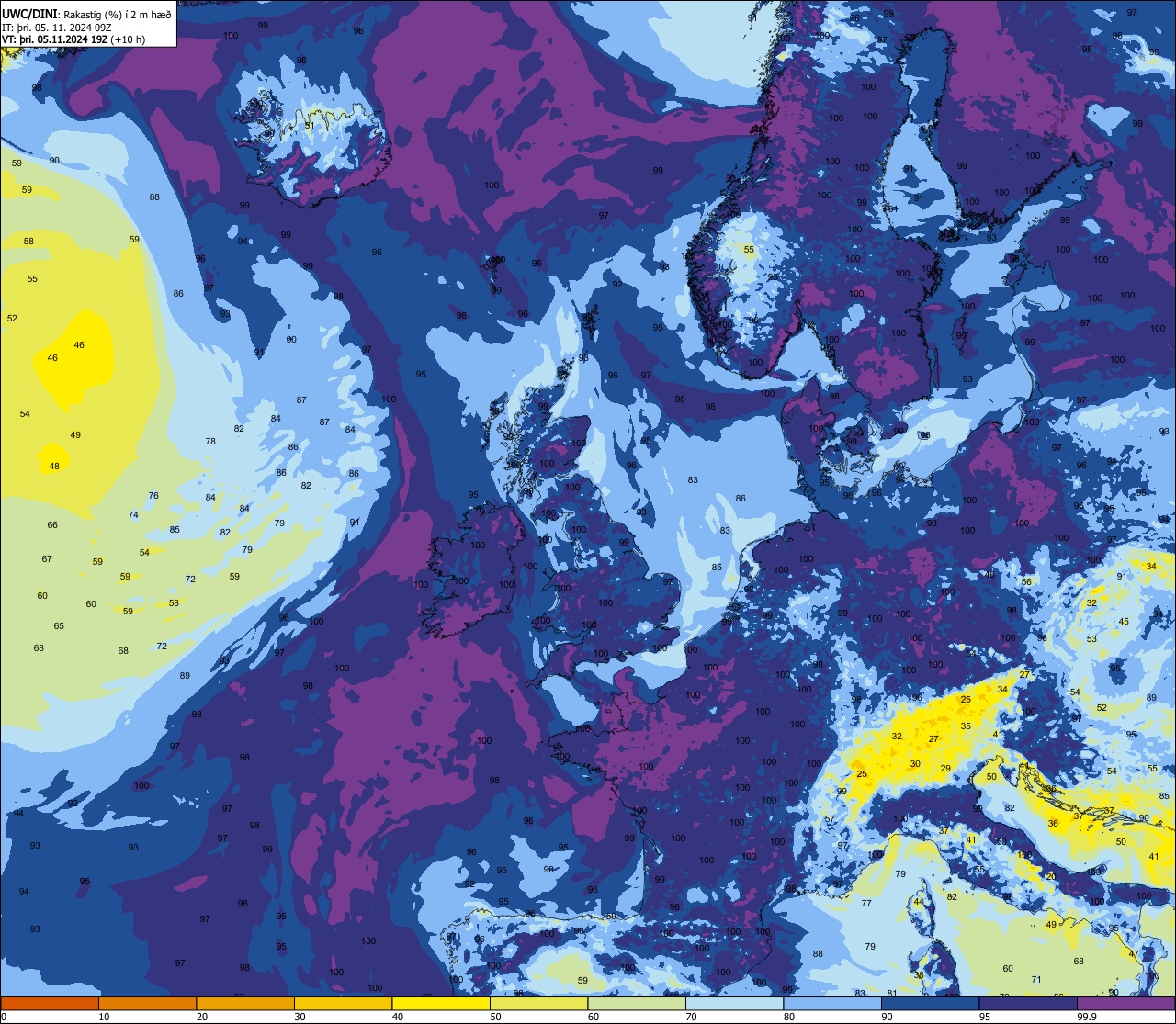This screenshot has width=1176, height=1024.
Task: Click the "65" humidity value near left edge
Action: coord(59,626)
